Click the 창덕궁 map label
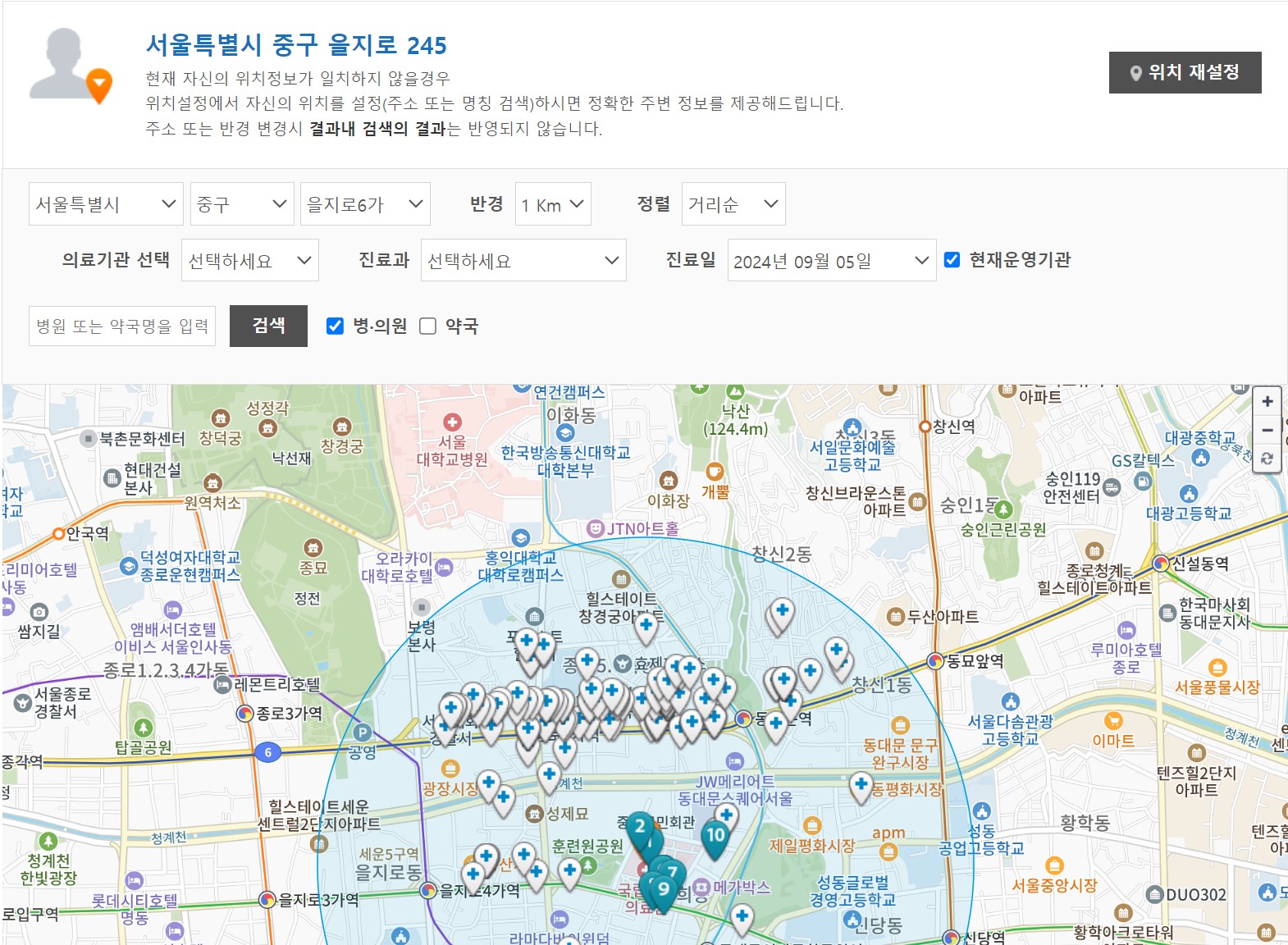Image resolution: width=1288 pixels, height=945 pixels. click(221, 438)
